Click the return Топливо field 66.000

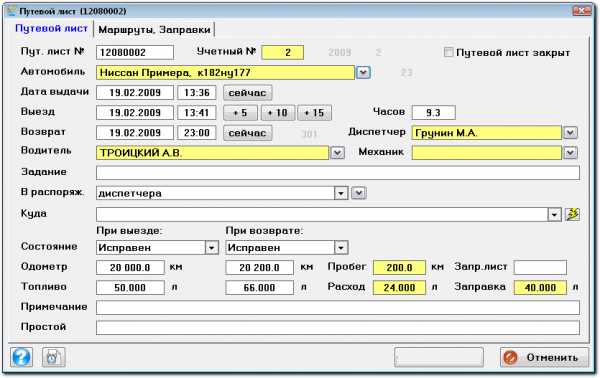point(259,287)
